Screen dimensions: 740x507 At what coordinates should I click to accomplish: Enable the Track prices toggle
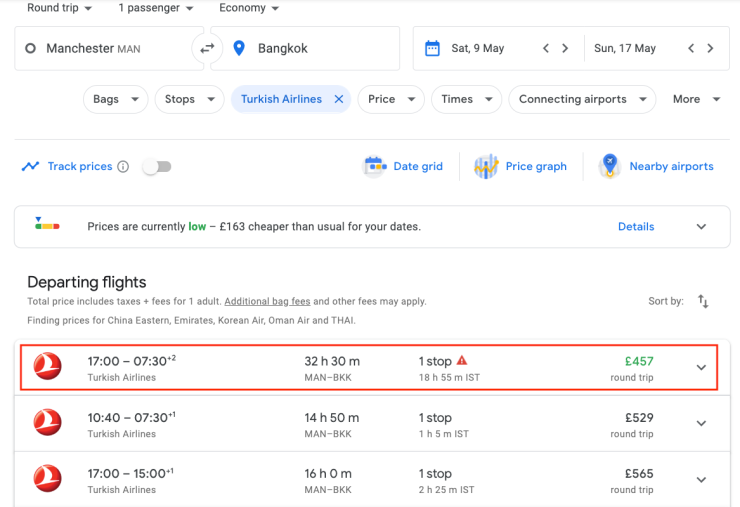click(156, 167)
